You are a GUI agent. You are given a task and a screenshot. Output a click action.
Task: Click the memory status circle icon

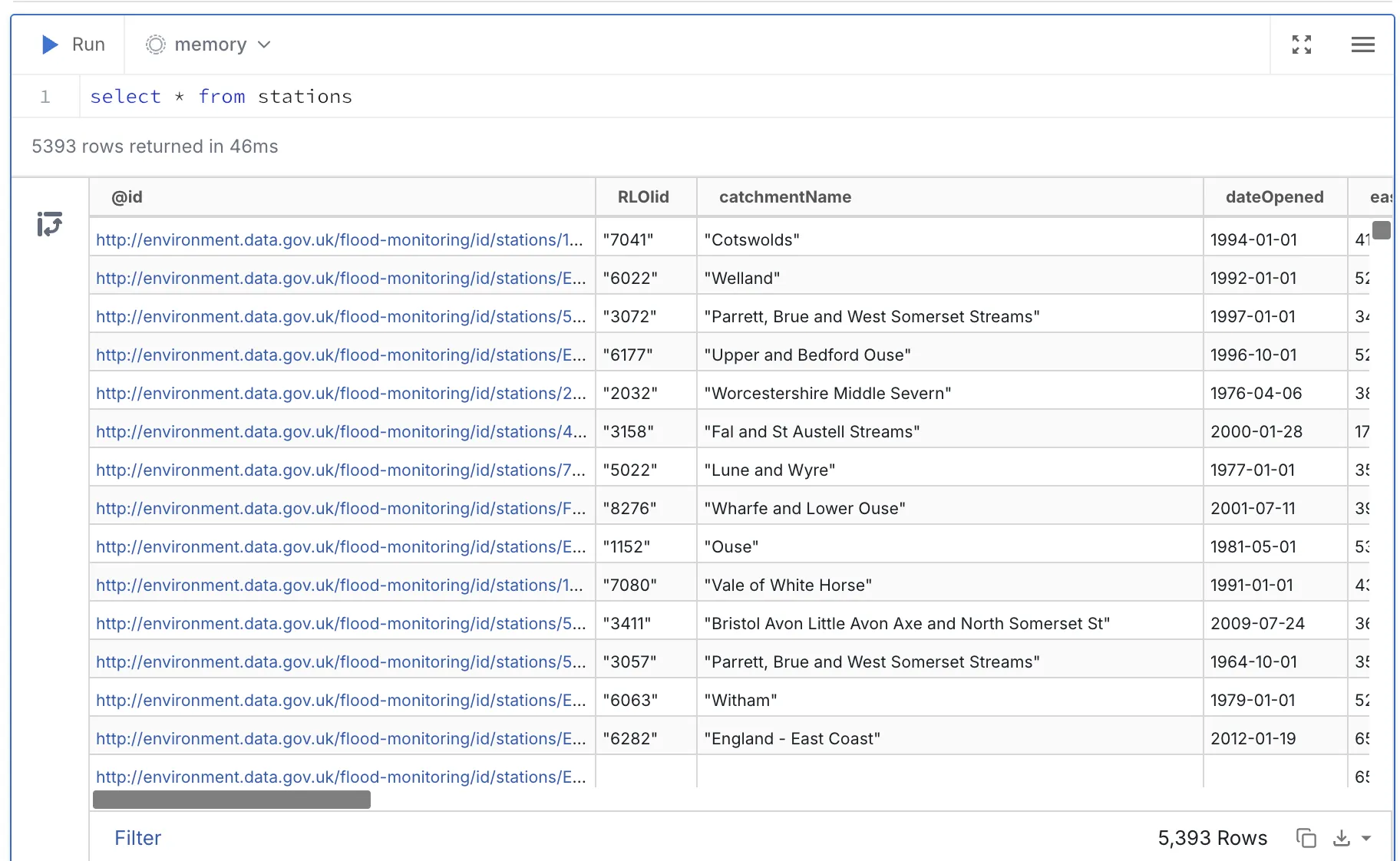click(156, 45)
